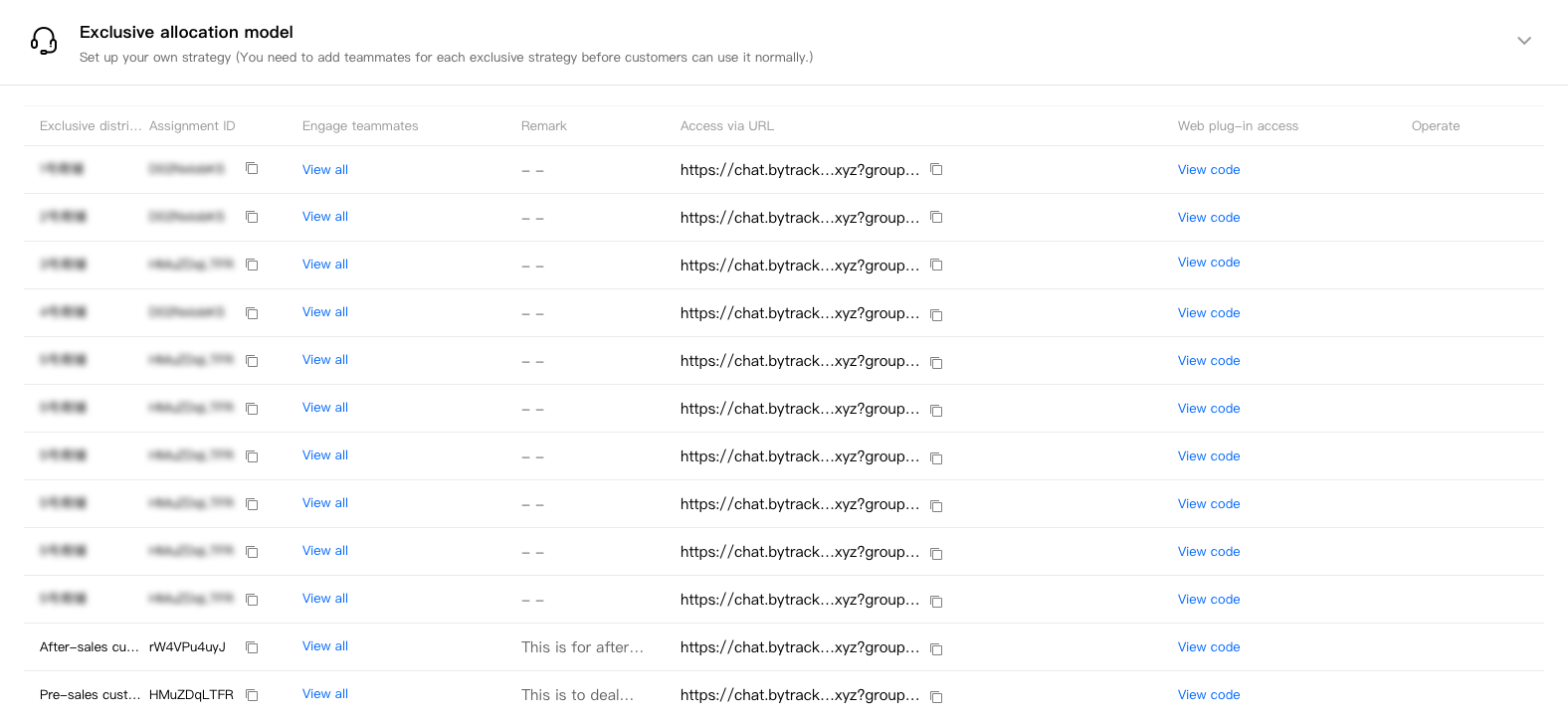Copy access URL in the third table row
The height and width of the screenshot is (718, 1568).
(x=936, y=265)
